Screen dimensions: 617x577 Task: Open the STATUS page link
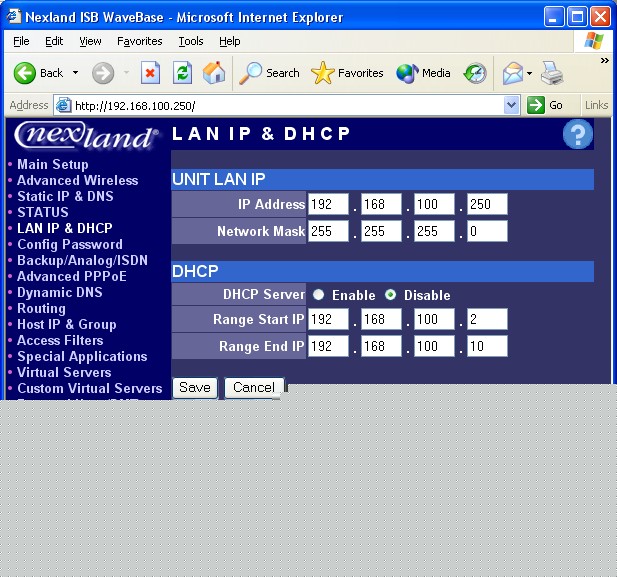click(42, 212)
